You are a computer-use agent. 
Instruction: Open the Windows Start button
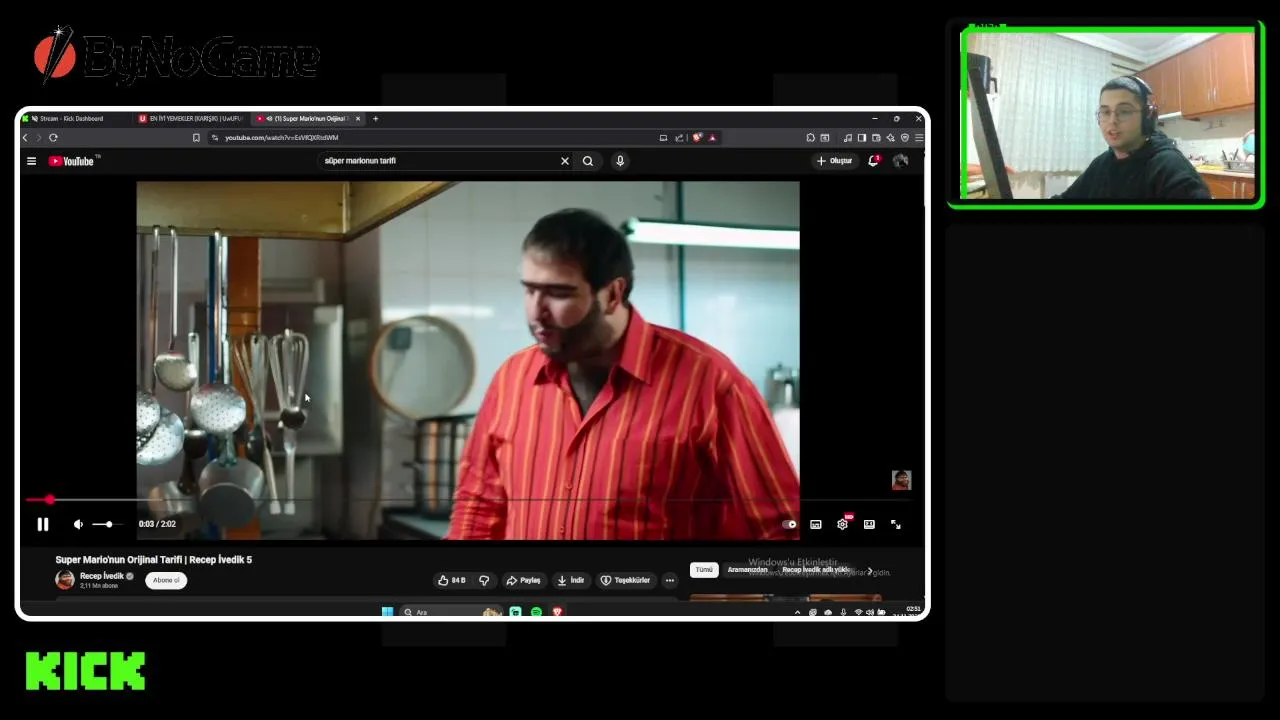coord(387,612)
